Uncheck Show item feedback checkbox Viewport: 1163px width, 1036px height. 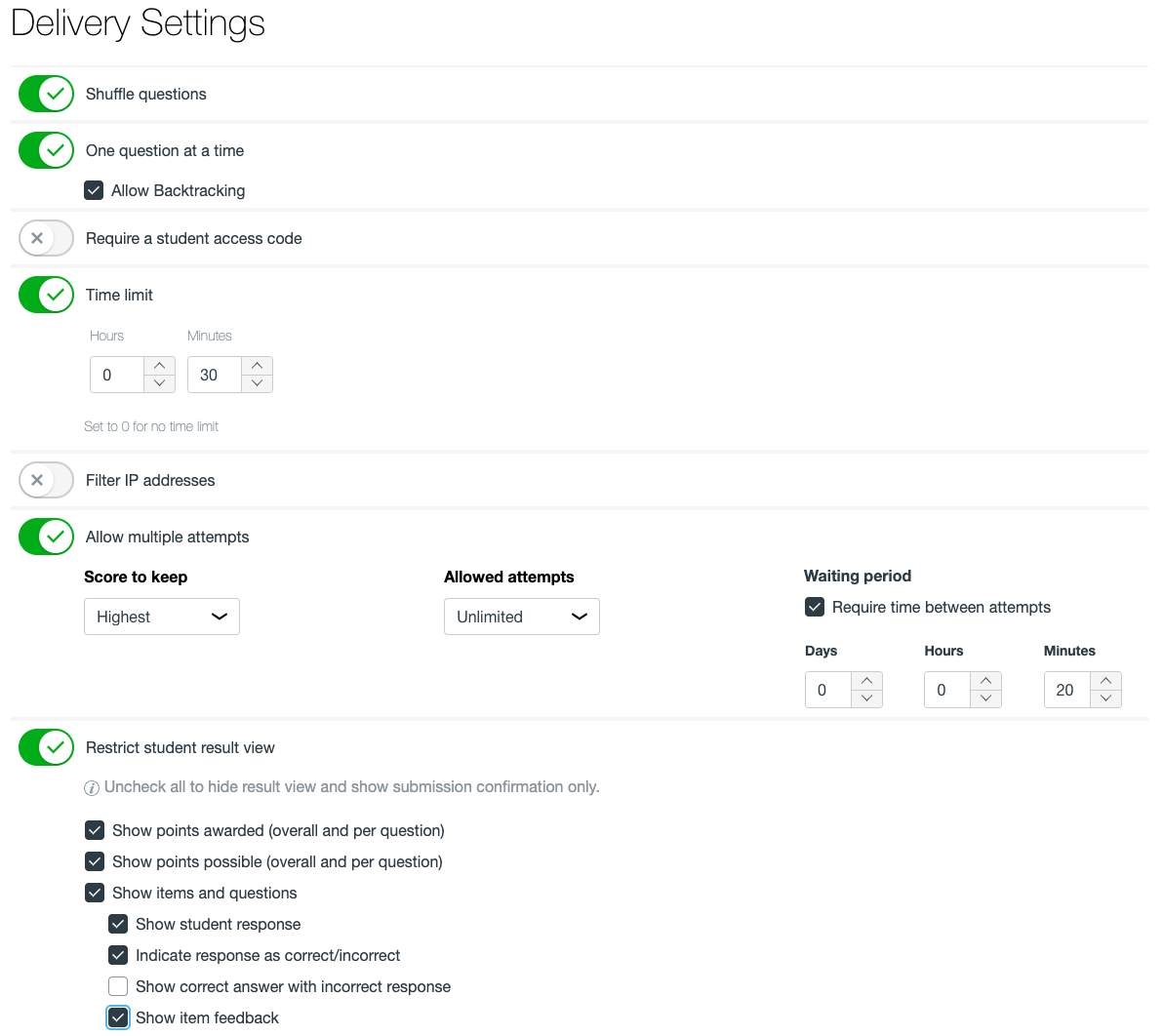tap(118, 1017)
